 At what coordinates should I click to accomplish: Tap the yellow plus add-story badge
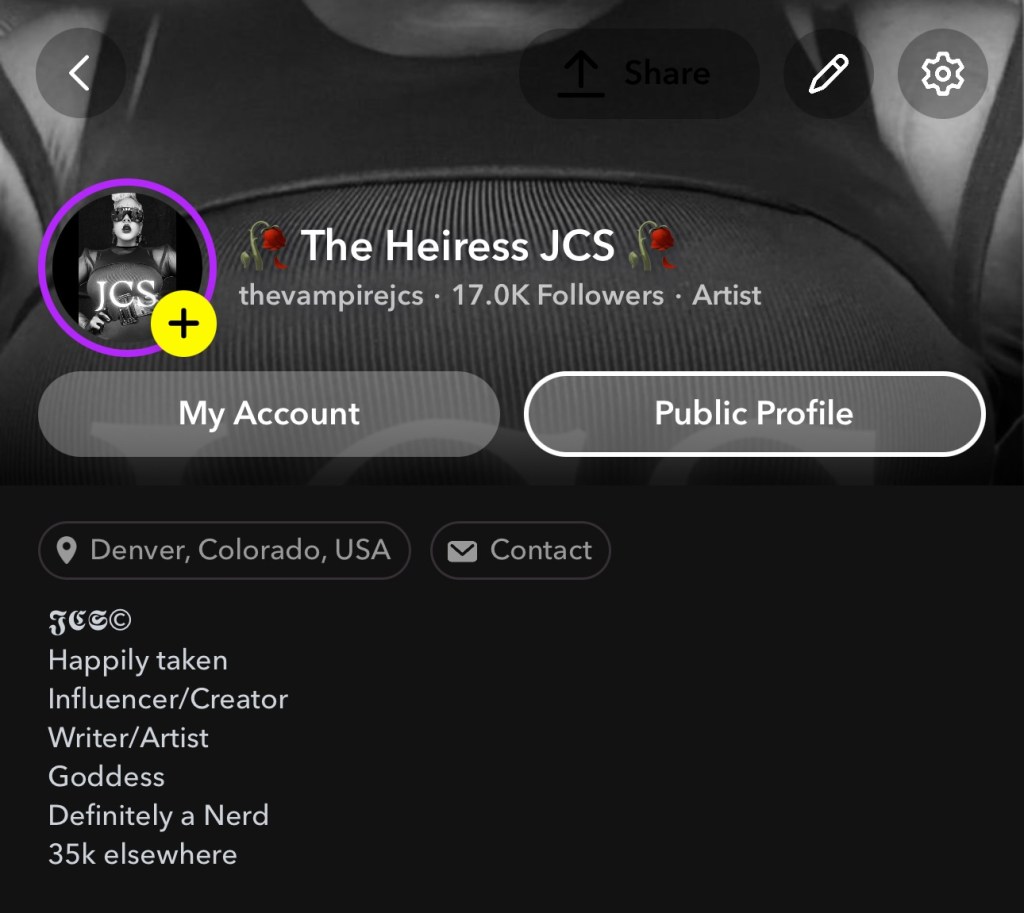(x=184, y=324)
